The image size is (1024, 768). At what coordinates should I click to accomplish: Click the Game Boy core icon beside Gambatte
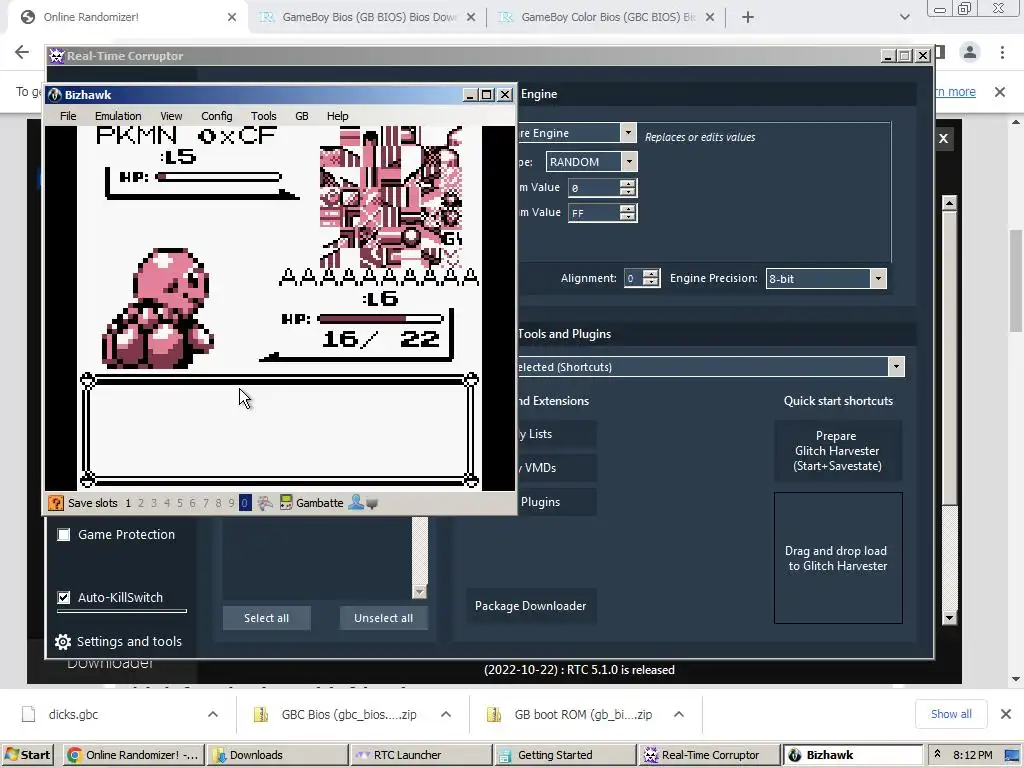point(286,503)
